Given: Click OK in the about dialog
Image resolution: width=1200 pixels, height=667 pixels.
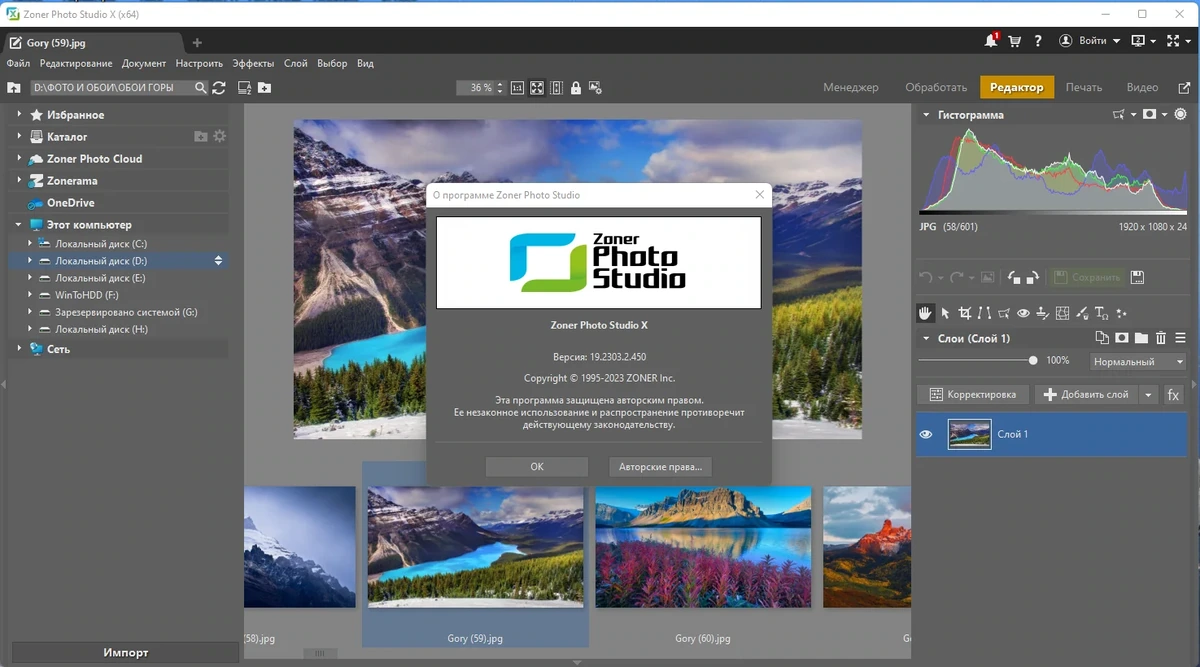Looking at the screenshot, I should pyautogui.click(x=537, y=466).
